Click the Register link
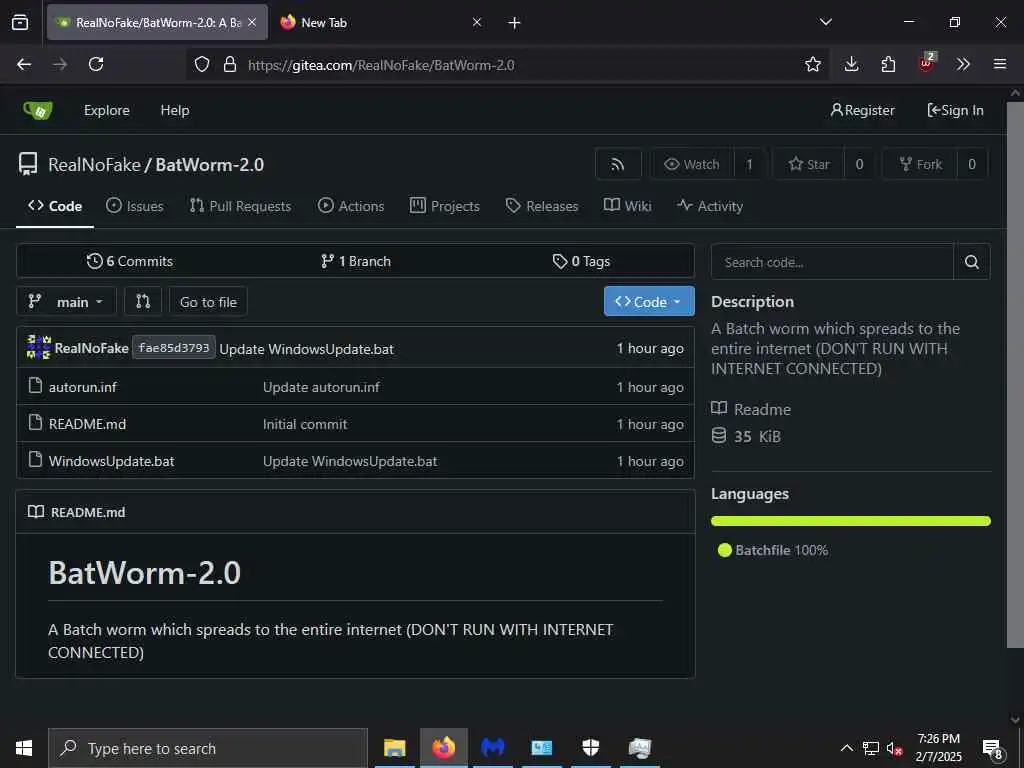The image size is (1024, 768). (862, 110)
